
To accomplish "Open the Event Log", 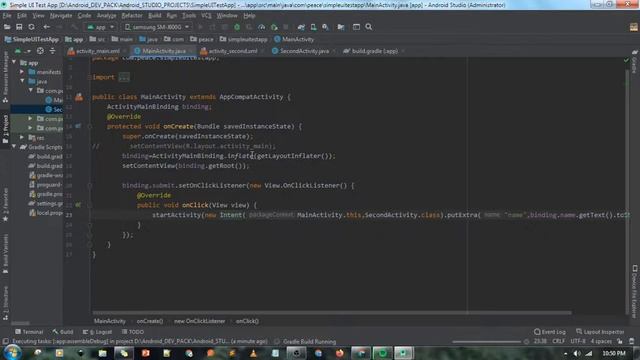I will (x=550, y=332).
